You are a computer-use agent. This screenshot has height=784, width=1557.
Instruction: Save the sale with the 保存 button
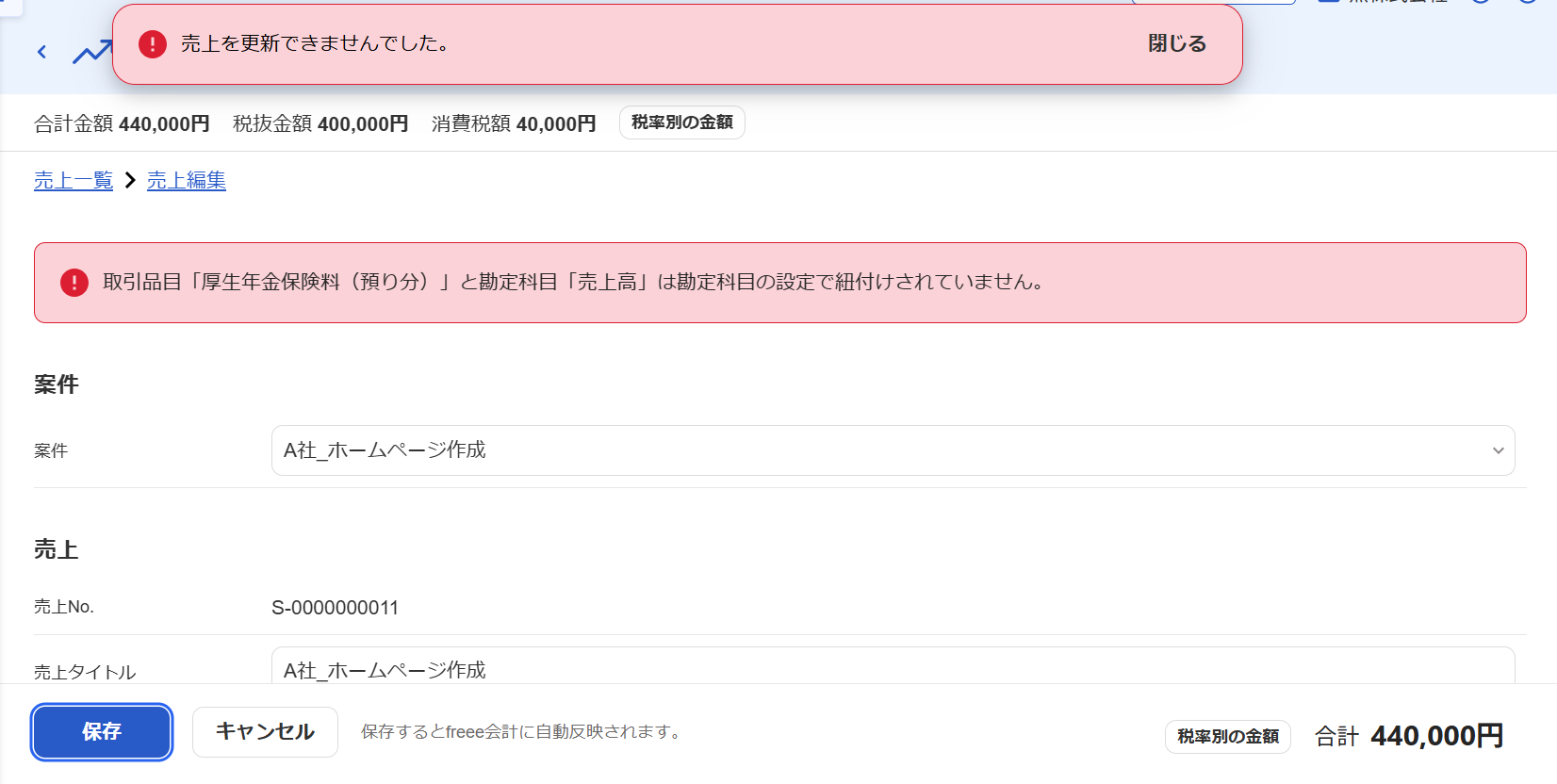(x=102, y=731)
